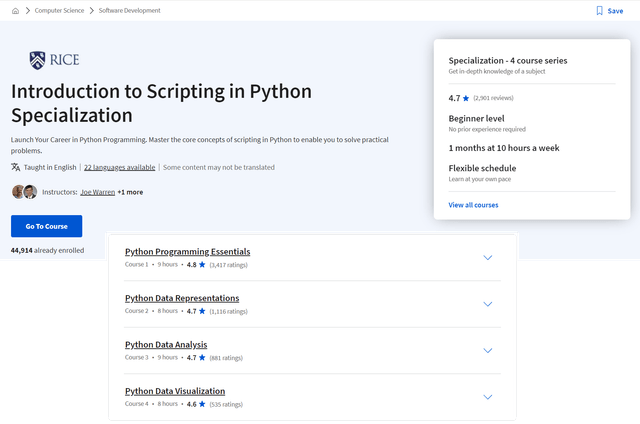The image size is (640, 424).
Task: Click the instructor avatar photos
Action: [24, 192]
